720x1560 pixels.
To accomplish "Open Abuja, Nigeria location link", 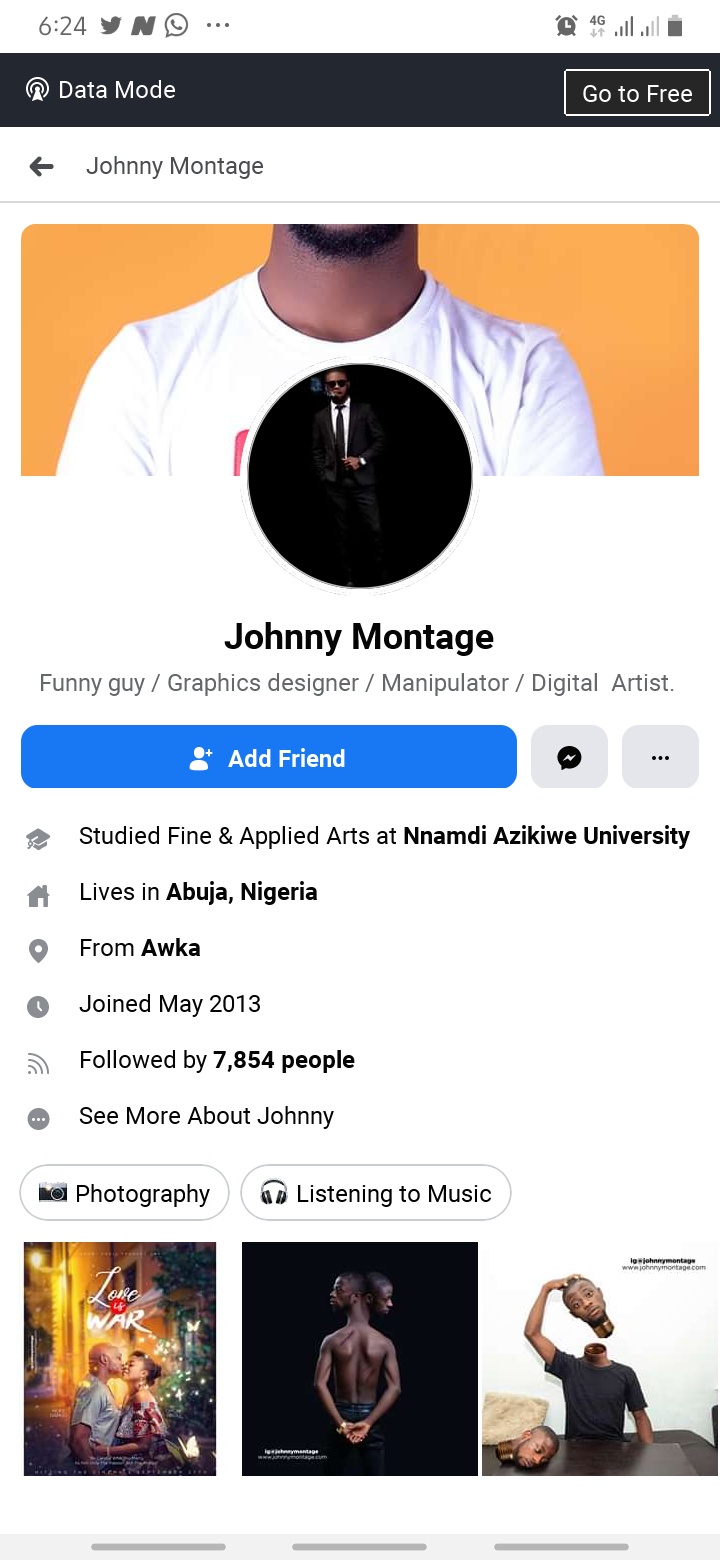I will [x=241, y=892].
